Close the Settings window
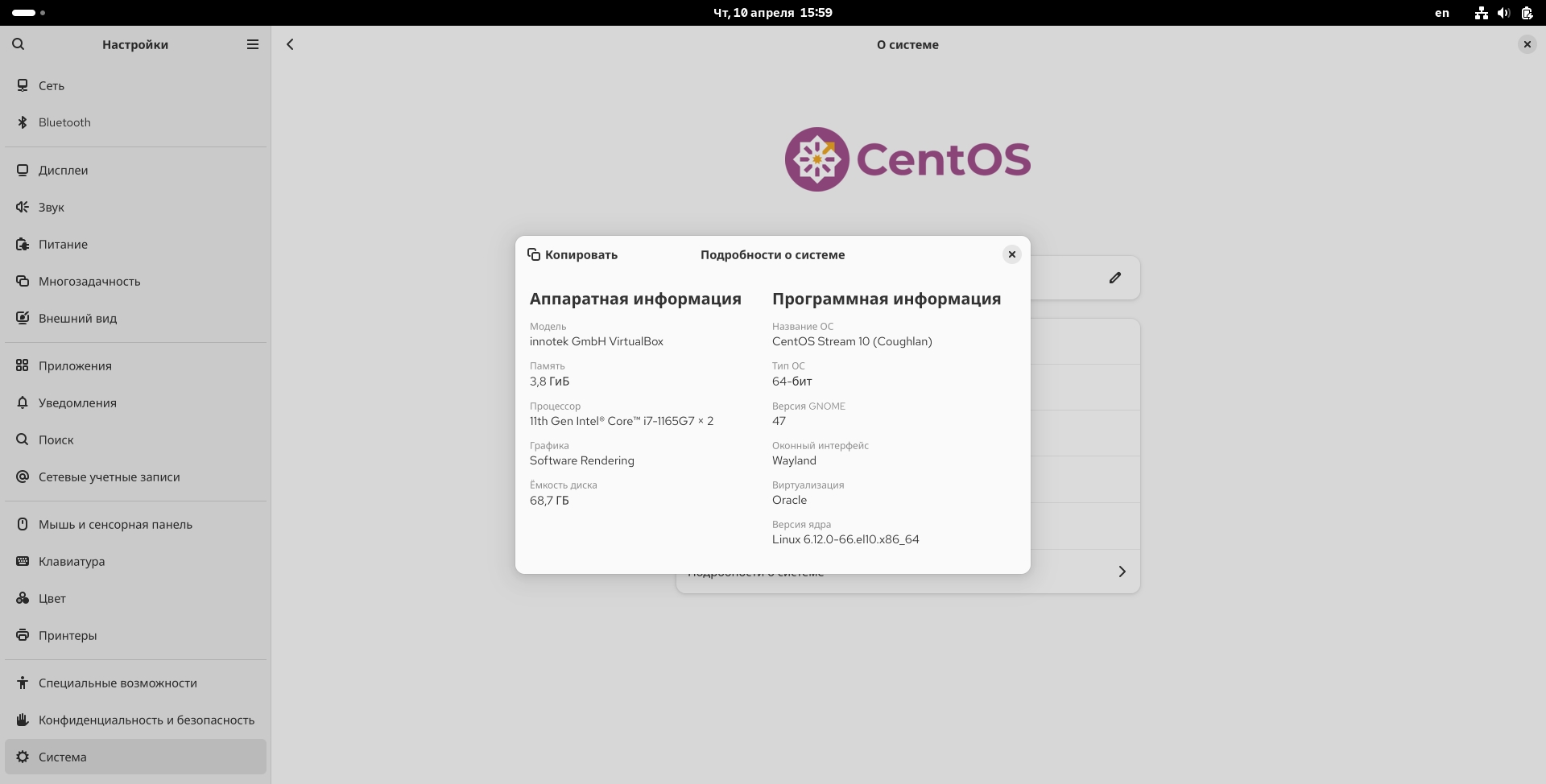Viewport: 1546px width, 784px height. tap(1527, 44)
